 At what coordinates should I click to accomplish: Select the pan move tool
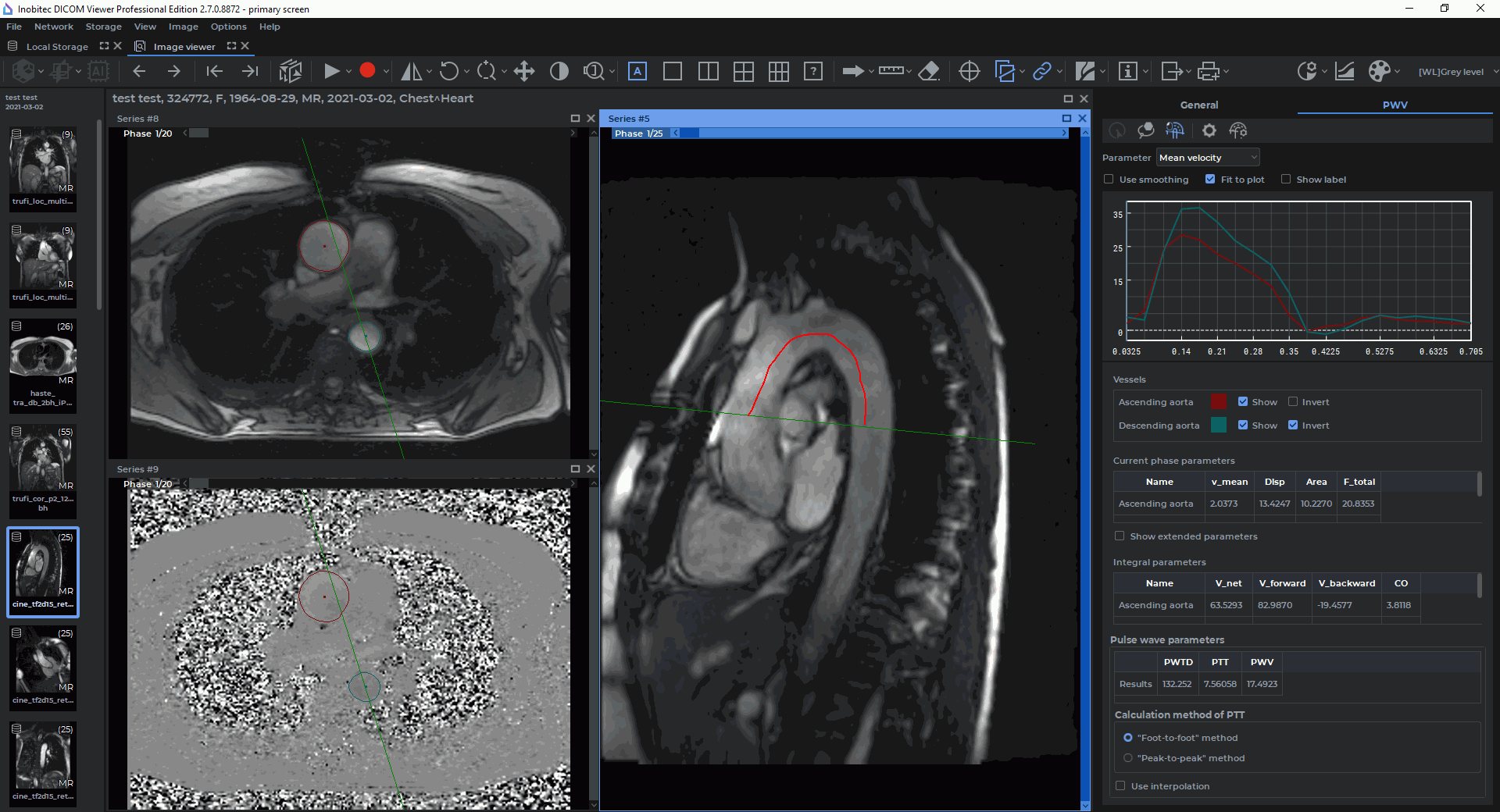click(524, 71)
